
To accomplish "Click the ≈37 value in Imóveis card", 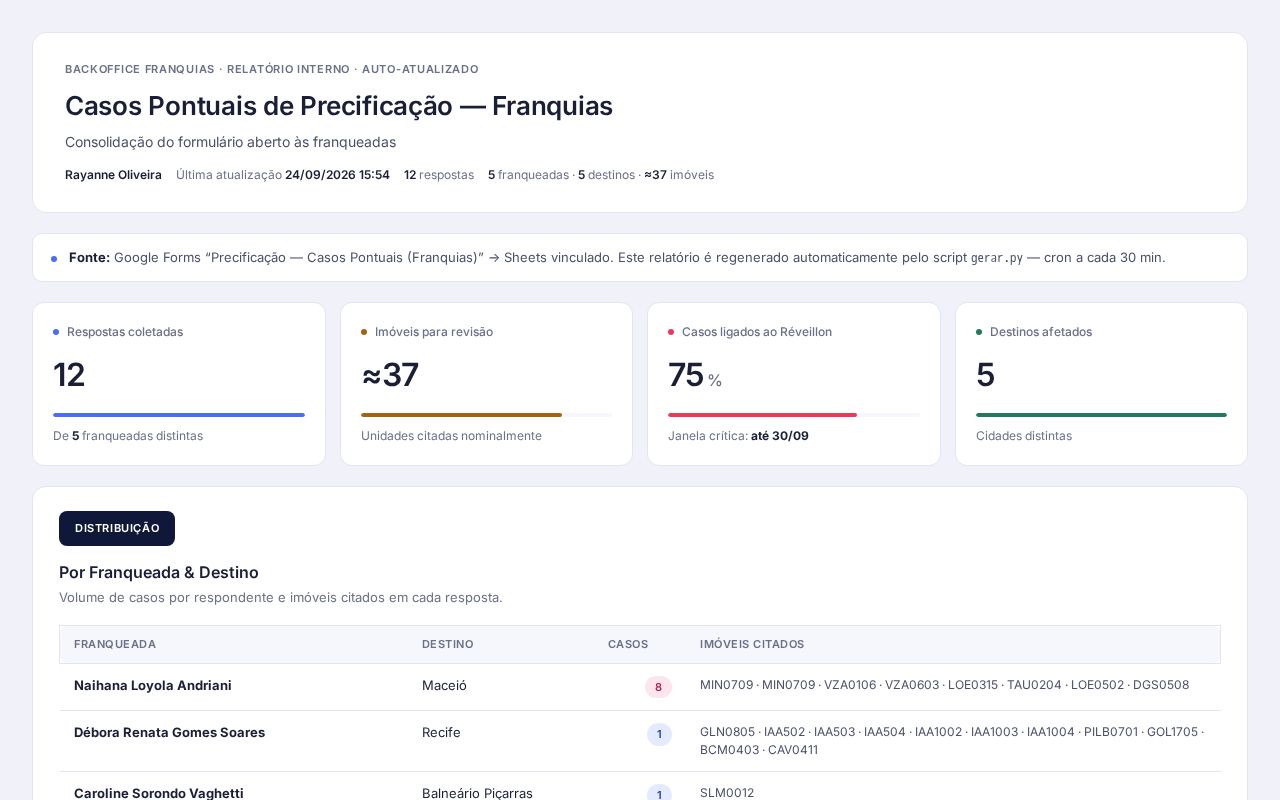I will pos(390,375).
